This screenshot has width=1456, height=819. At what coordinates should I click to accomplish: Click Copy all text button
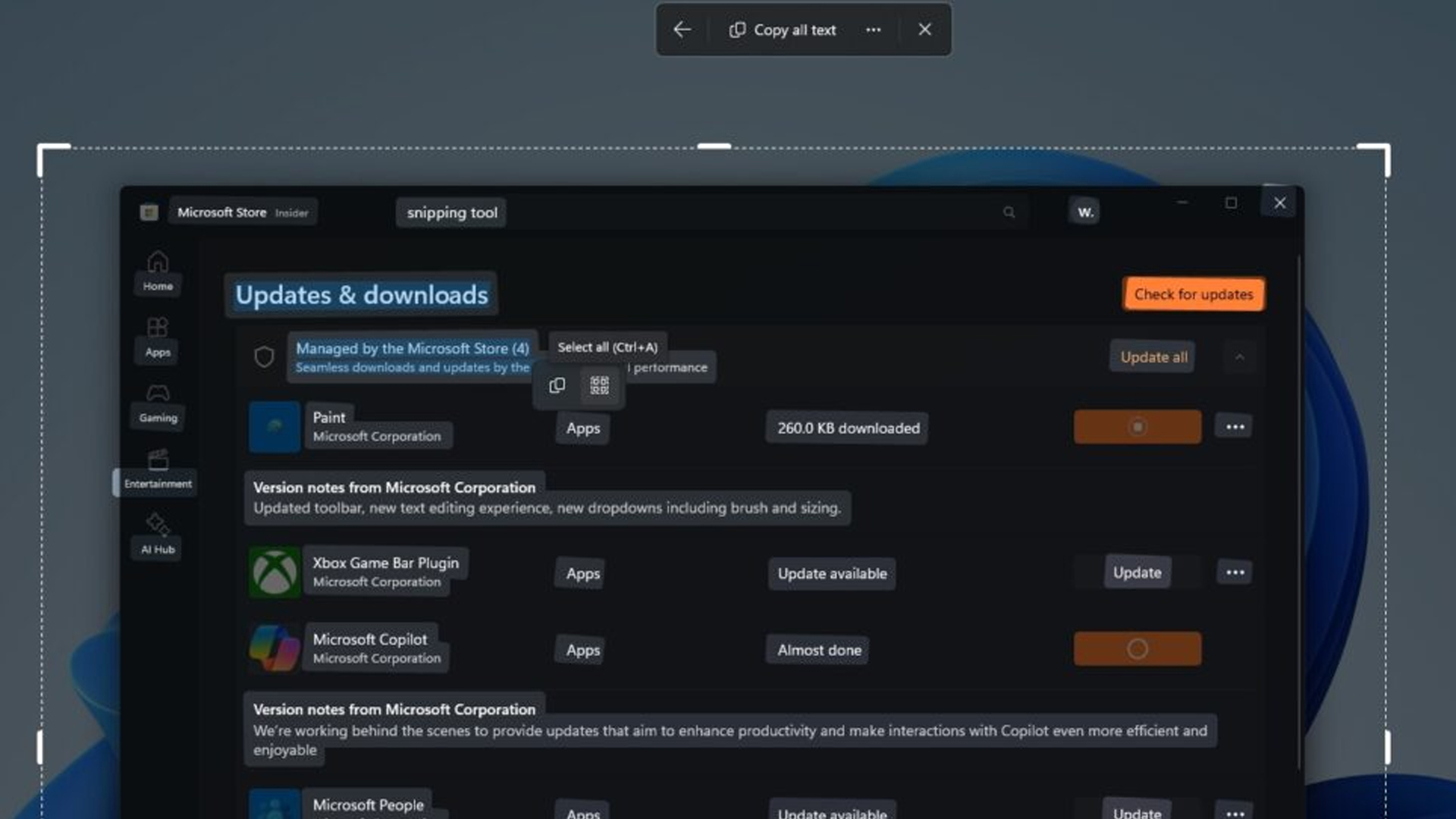[783, 30]
